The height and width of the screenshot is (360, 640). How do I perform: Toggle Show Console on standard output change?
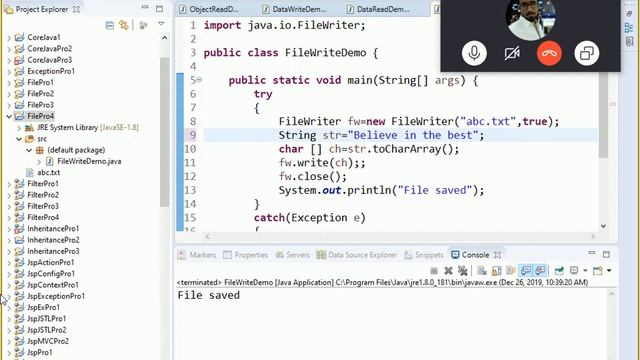coord(526,271)
